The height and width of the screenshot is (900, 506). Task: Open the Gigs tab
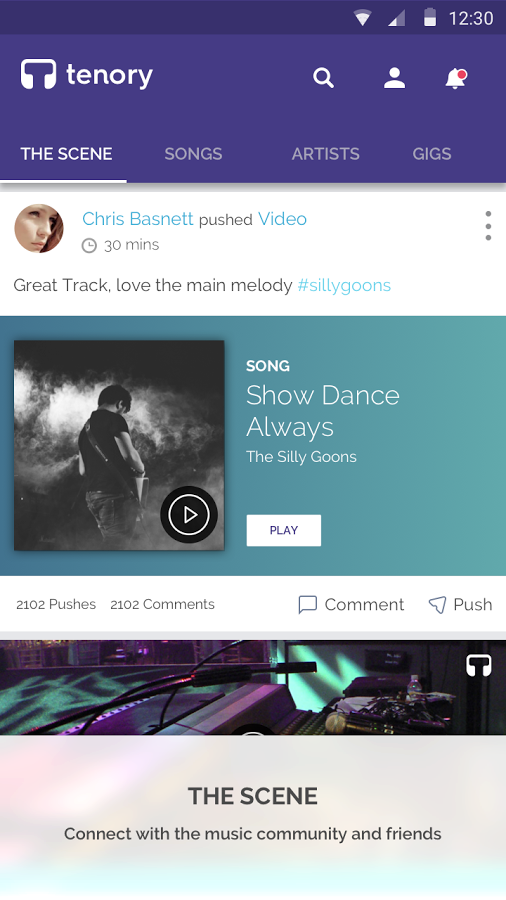pyautogui.click(x=432, y=154)
